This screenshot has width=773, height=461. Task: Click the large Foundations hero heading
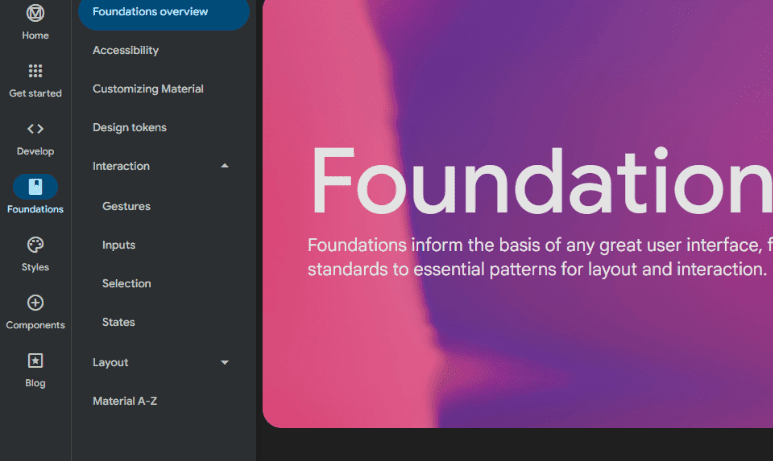coord(541,181)
